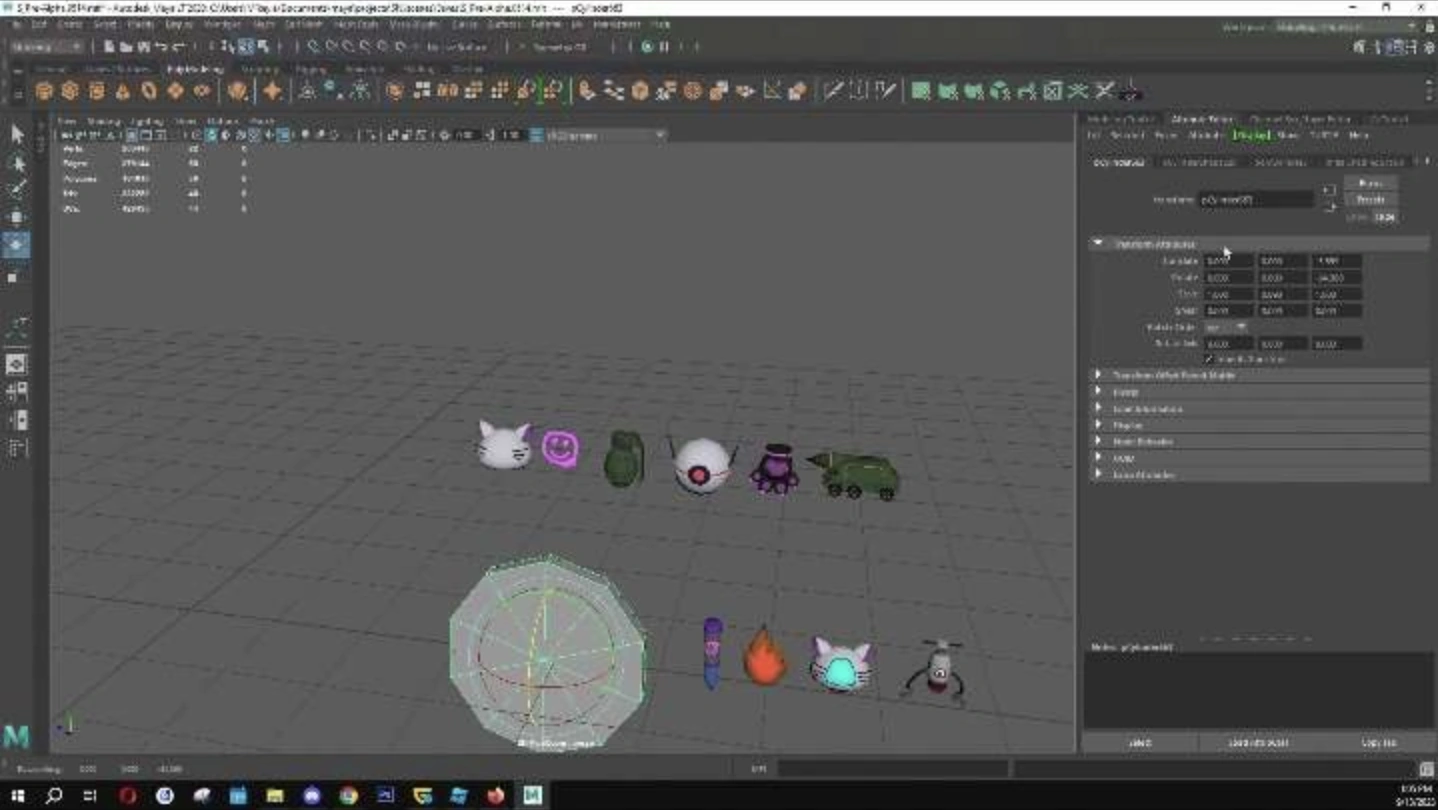1438x810 pixels.
Task: Open the Edit Mesh menu
Action: click(x=302, y=24)
